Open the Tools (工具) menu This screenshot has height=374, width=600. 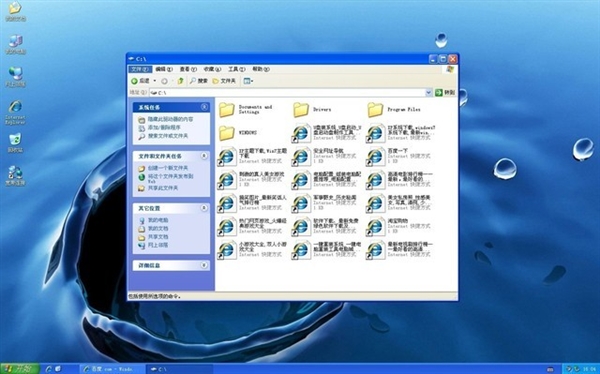click(x=236, y=69)
